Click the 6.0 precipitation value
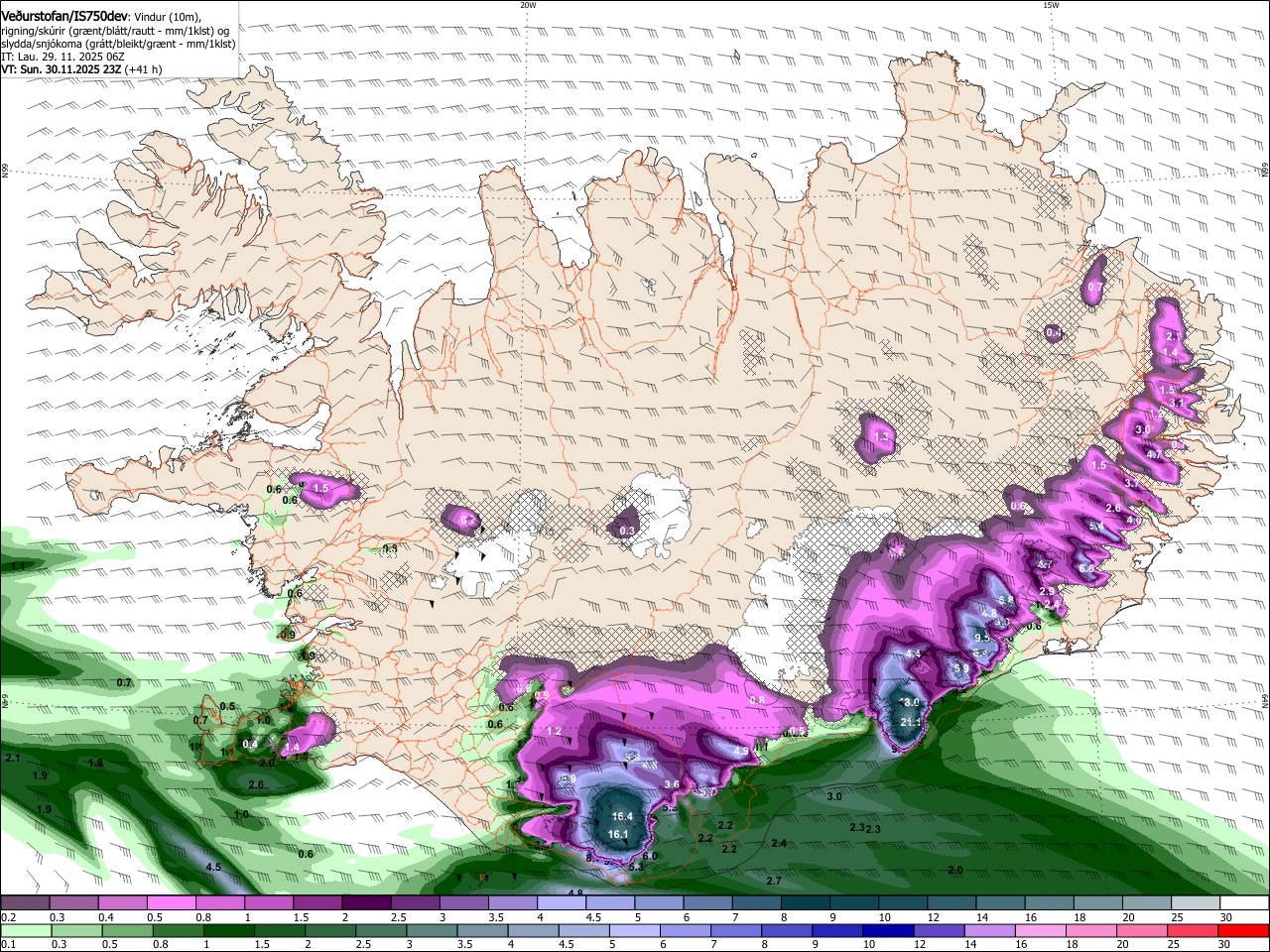 click(650, 856)
